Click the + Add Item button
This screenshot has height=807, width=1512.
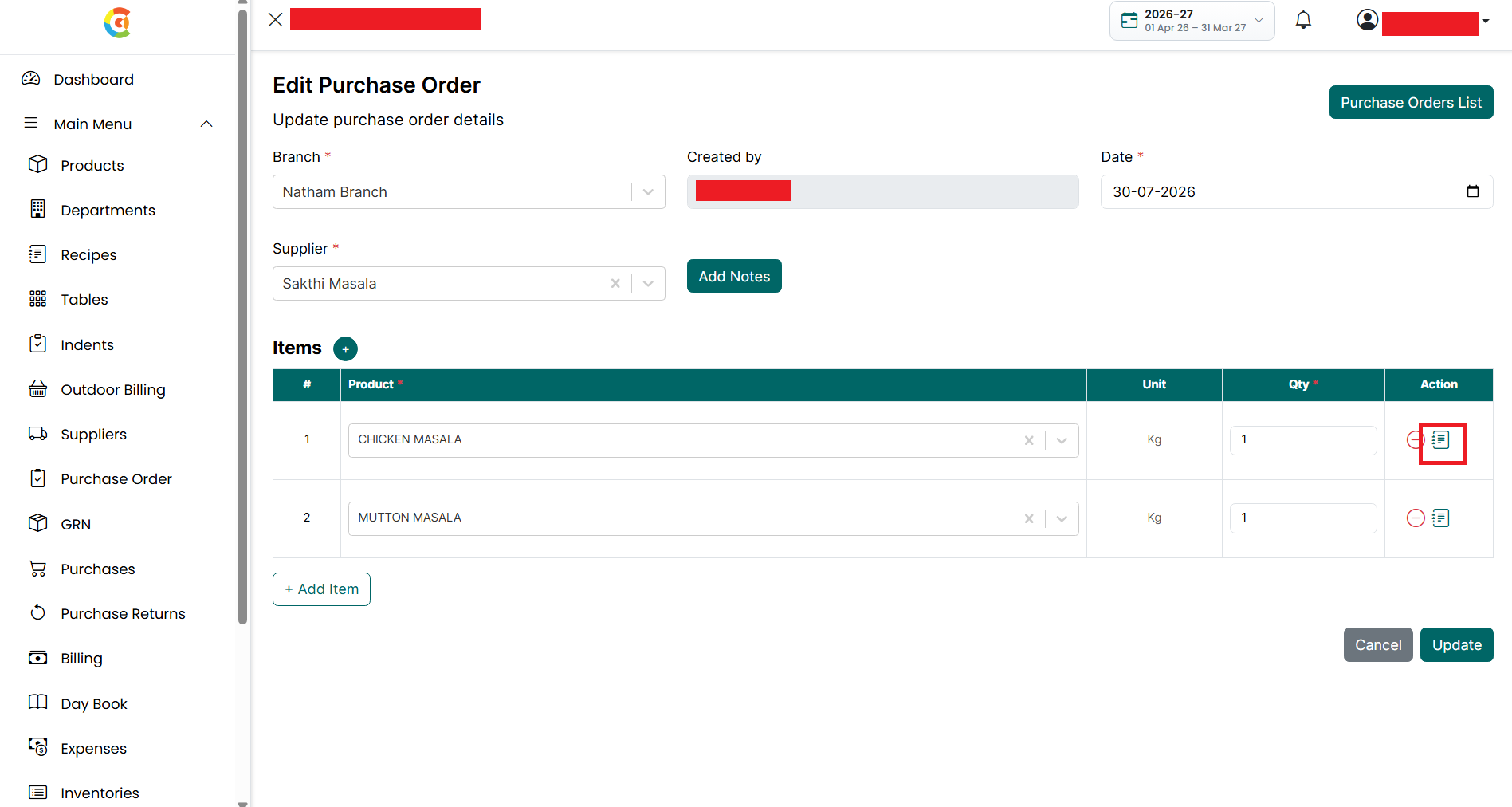[321, 589]
